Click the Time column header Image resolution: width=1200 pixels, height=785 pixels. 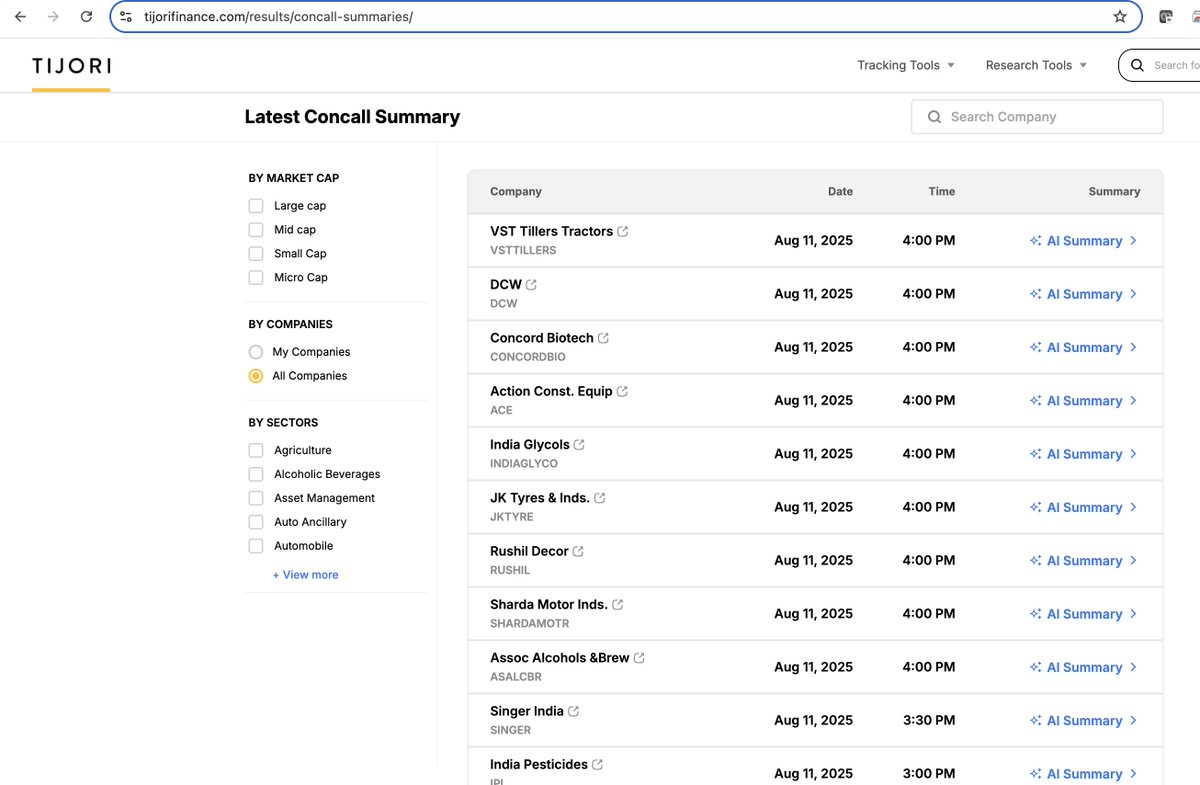pos(941,191)
